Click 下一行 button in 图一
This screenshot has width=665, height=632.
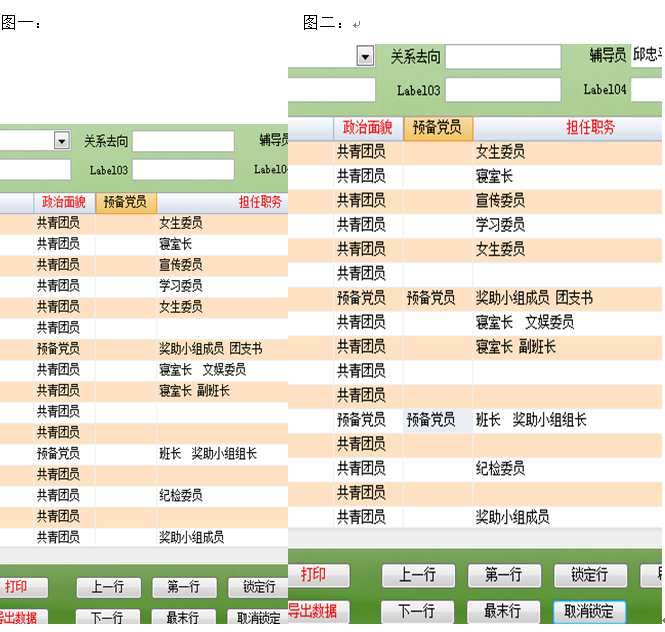pos(108,617)
